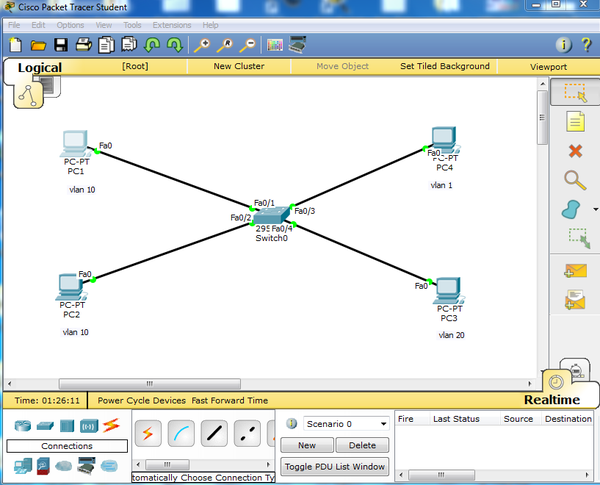Select WAN Emulation cloud category
This screenshot has height=485, width=600.
pos(64,466)
